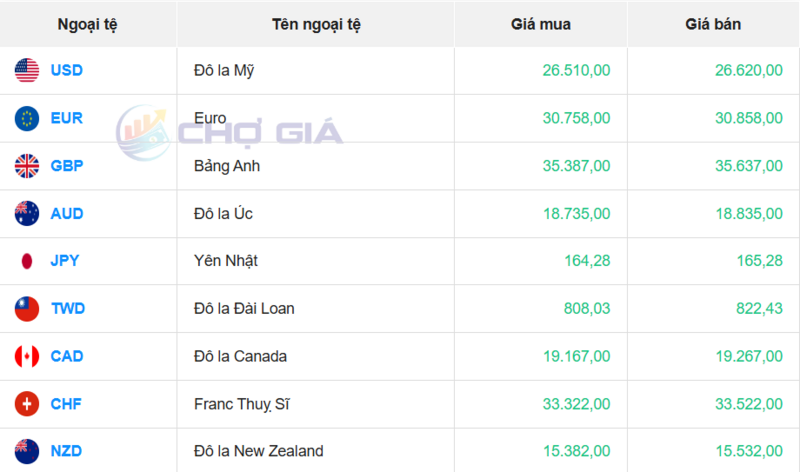Image resolution: width=800 pixels, height=472 pixels.
Task: Click the Swiss flag icon
Action: pos(26,404)
